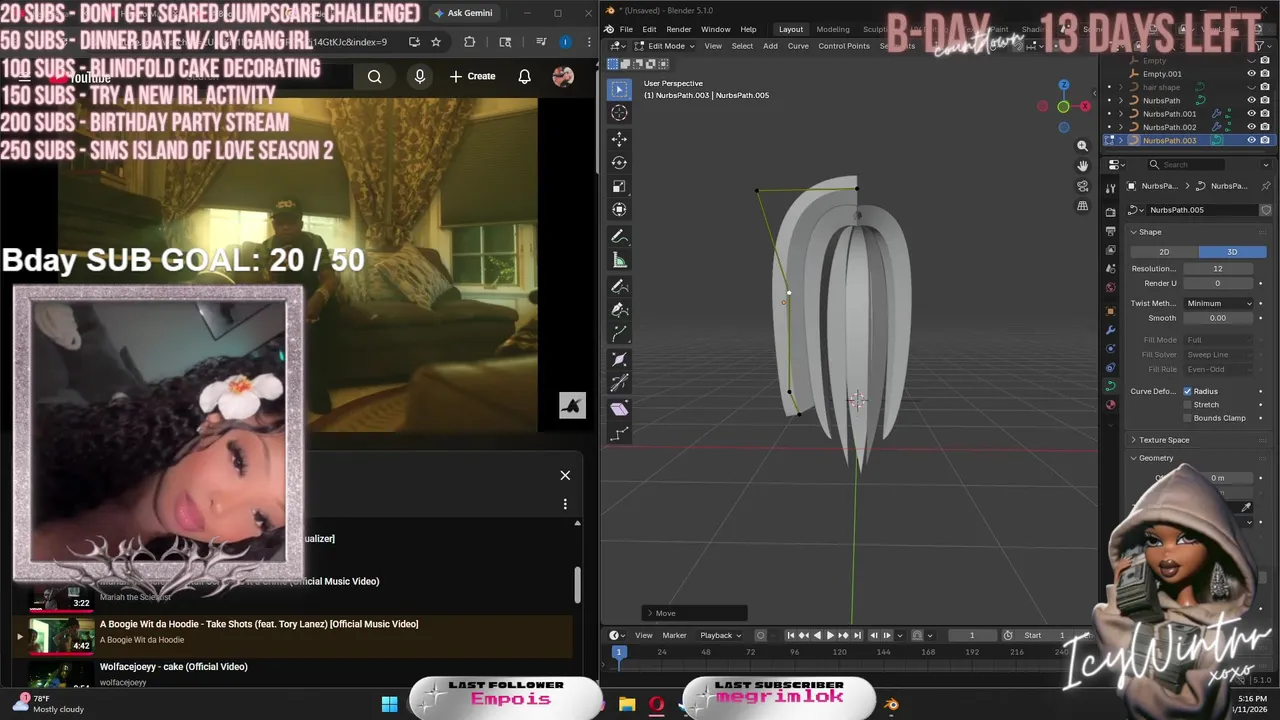Select the curve Tilt tool
Image resolution: width=1280 pixels, height=720 pixels.
619,383
